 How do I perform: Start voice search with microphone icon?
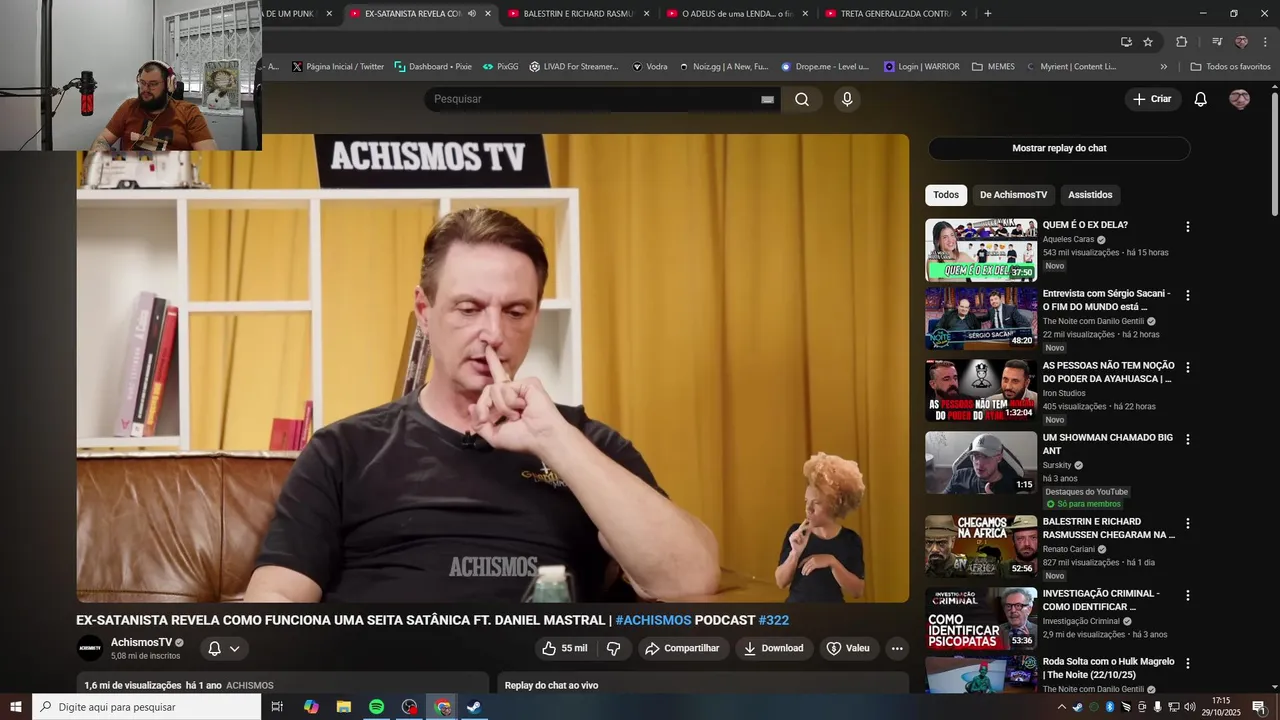click(847, 99)
